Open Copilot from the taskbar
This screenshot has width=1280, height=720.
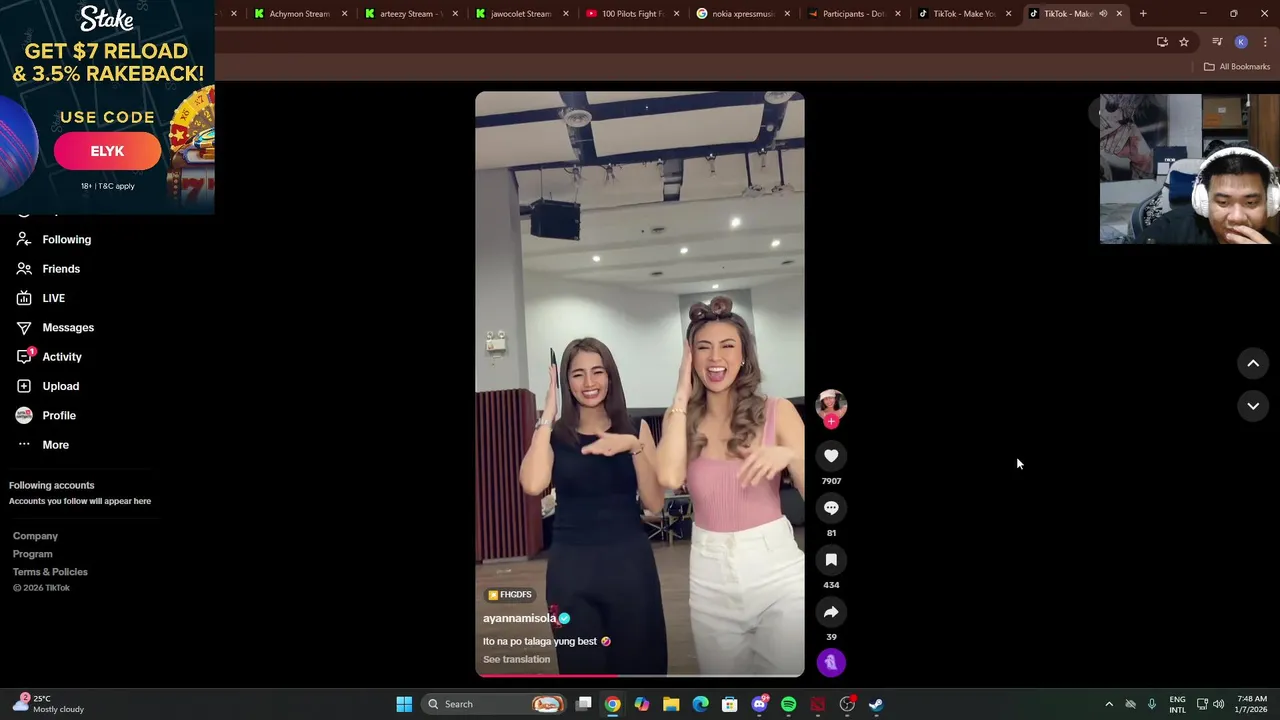pos(642,704)
